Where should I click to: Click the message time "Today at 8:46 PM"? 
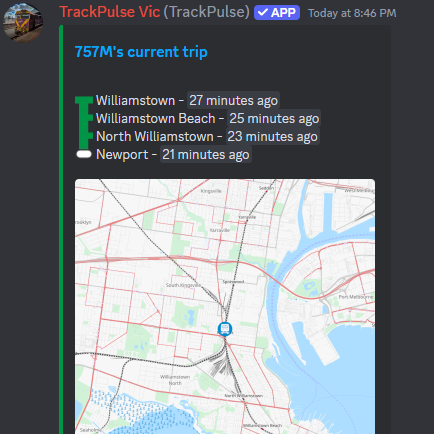click(x=352, y=13)
